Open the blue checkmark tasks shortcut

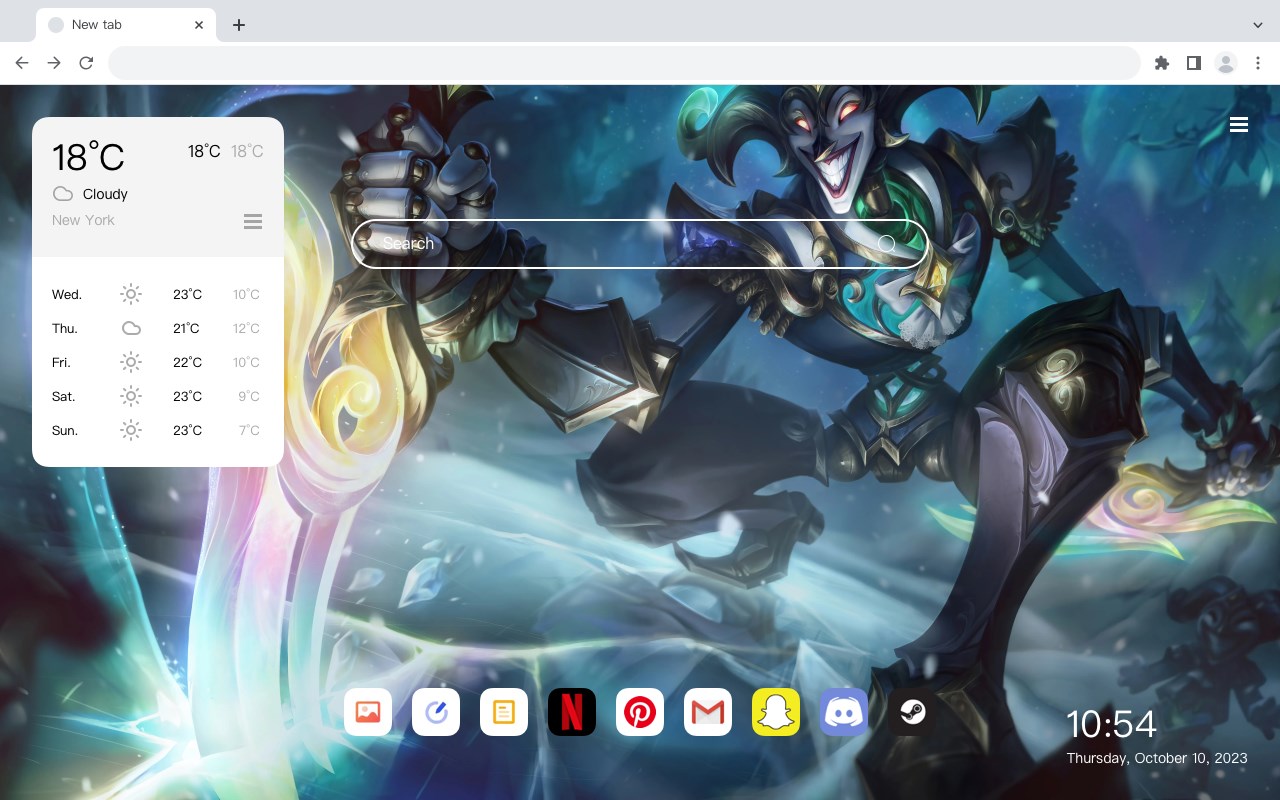click(x=436, y=712)
